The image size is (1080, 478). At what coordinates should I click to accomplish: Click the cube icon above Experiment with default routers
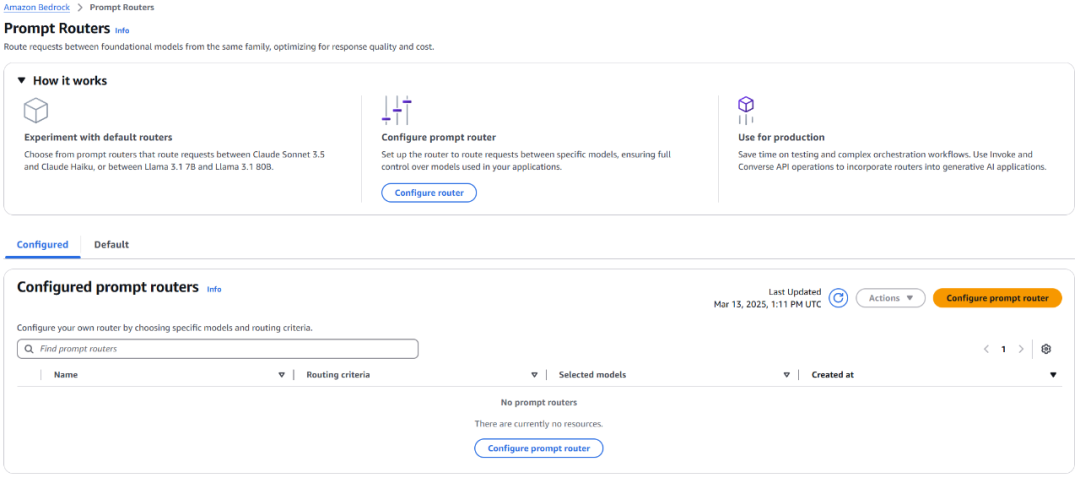36,110
